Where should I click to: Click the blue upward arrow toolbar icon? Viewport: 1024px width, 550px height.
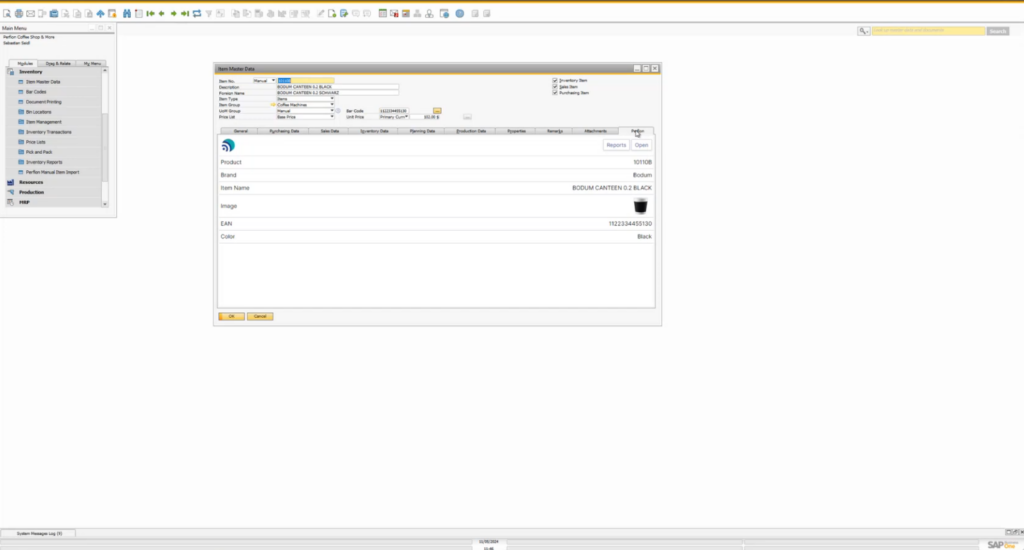(x=101, y=13)
